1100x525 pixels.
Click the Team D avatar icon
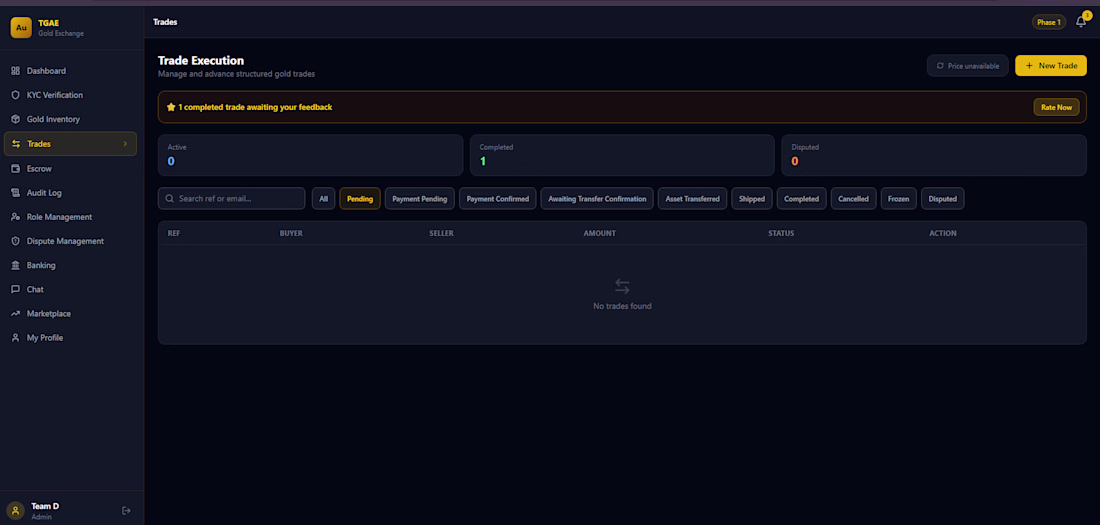pos(15,510)
